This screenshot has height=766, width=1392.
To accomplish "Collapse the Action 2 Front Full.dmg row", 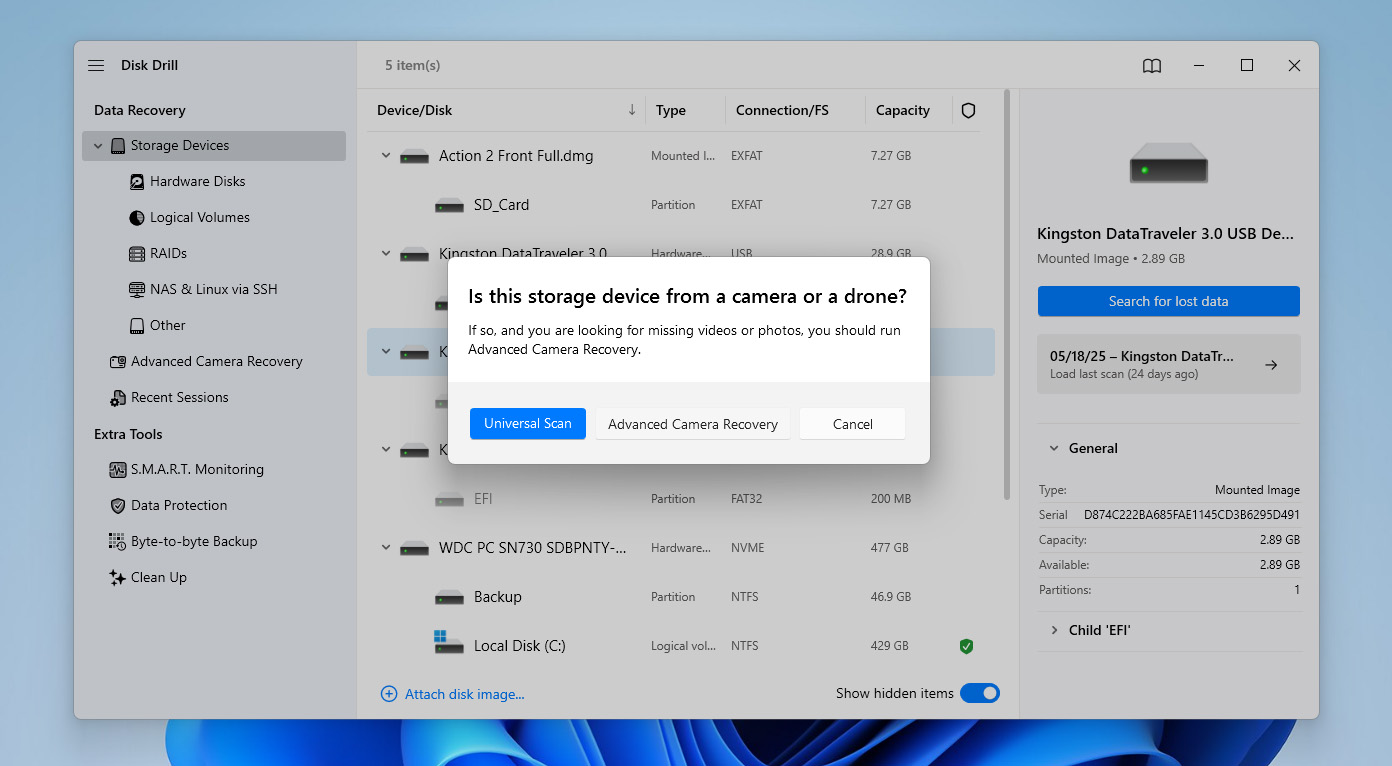I will tap(386, 156).
